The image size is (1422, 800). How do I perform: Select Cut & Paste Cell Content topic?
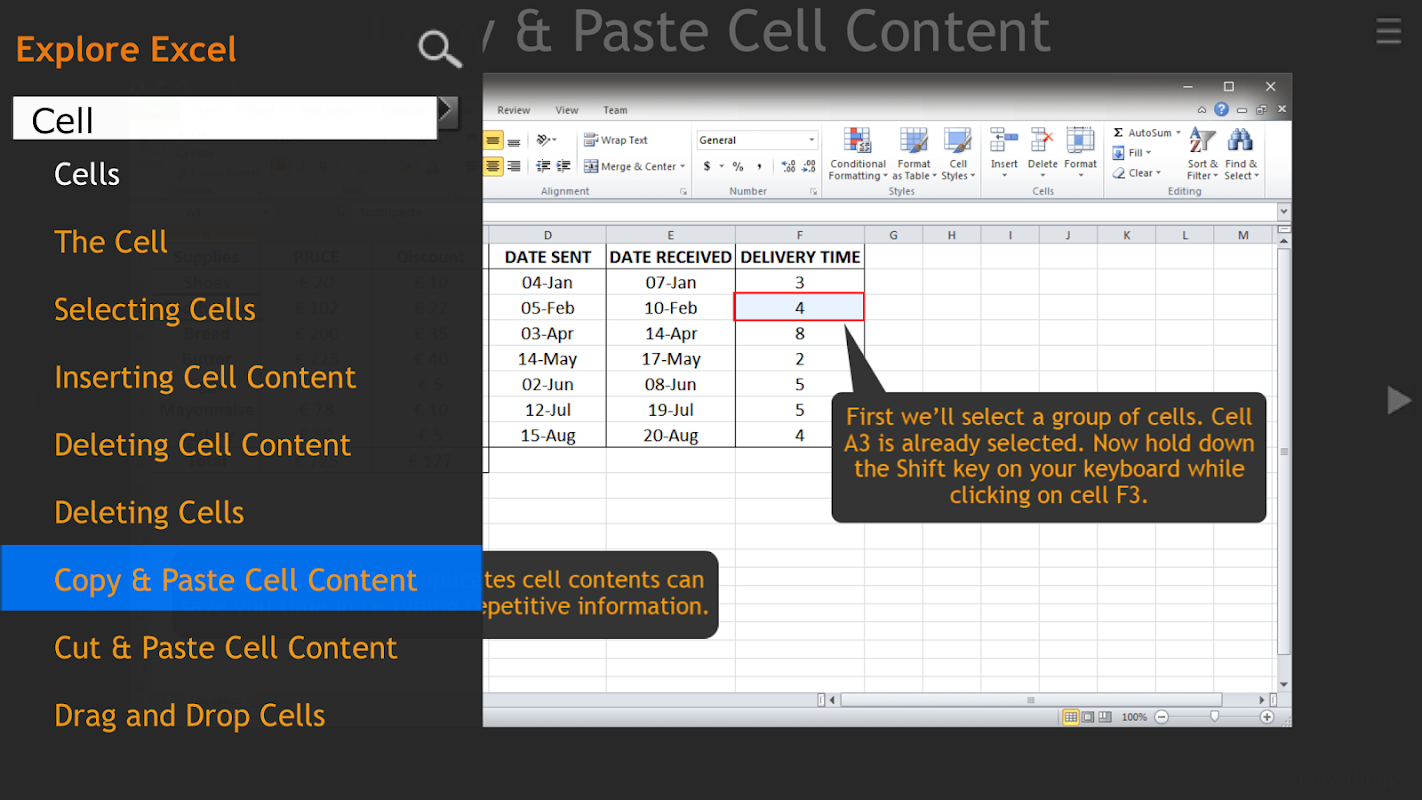pos(226,648)
